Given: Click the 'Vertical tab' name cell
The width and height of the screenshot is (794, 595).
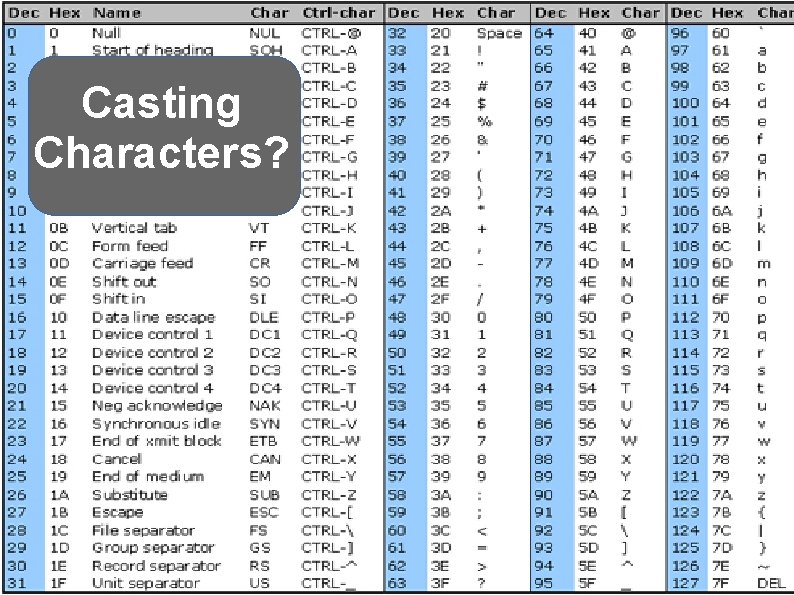Looking at the screenshot, I should pos(134,228).
